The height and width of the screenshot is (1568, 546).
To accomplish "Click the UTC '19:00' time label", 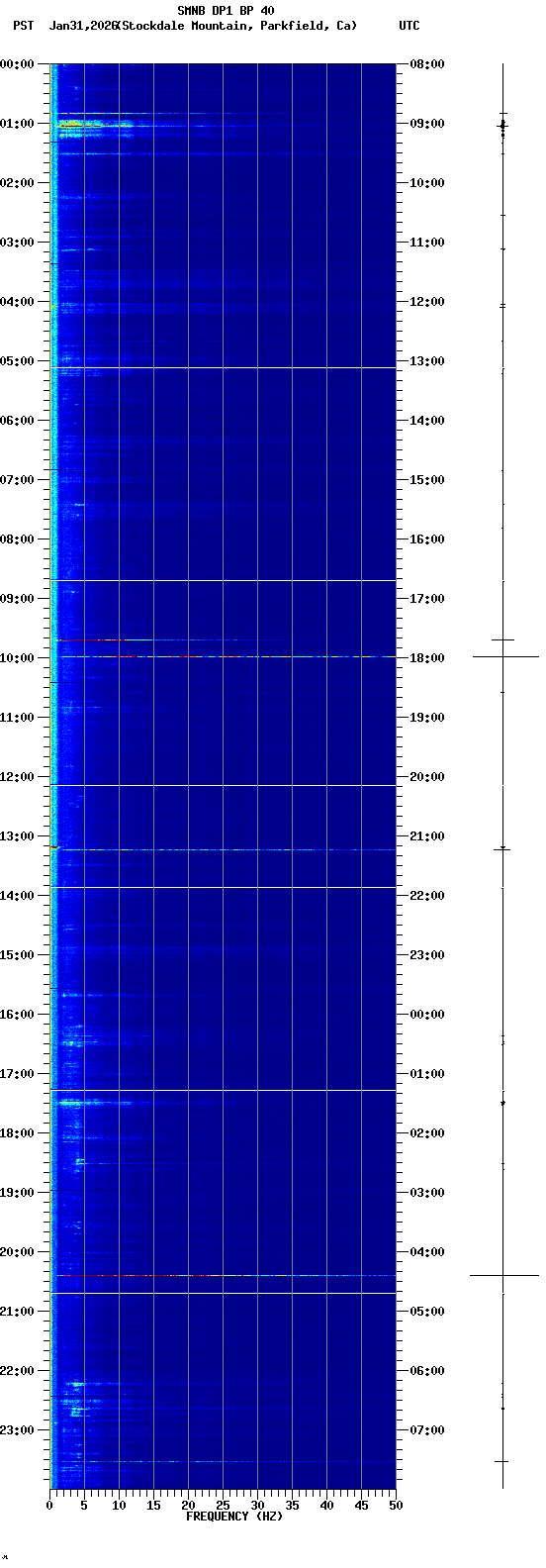I will point(427,718).
